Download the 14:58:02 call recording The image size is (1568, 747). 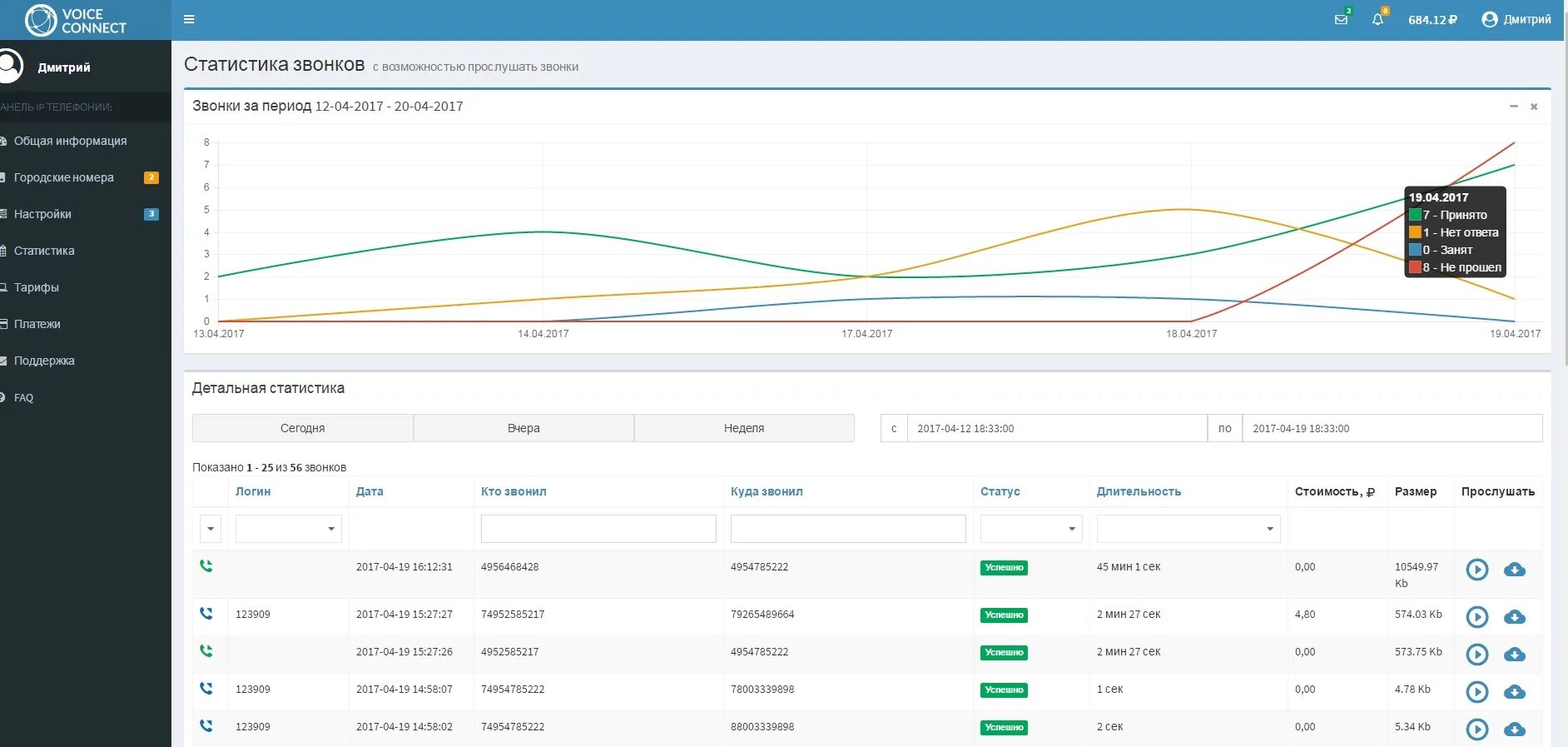1515,730
